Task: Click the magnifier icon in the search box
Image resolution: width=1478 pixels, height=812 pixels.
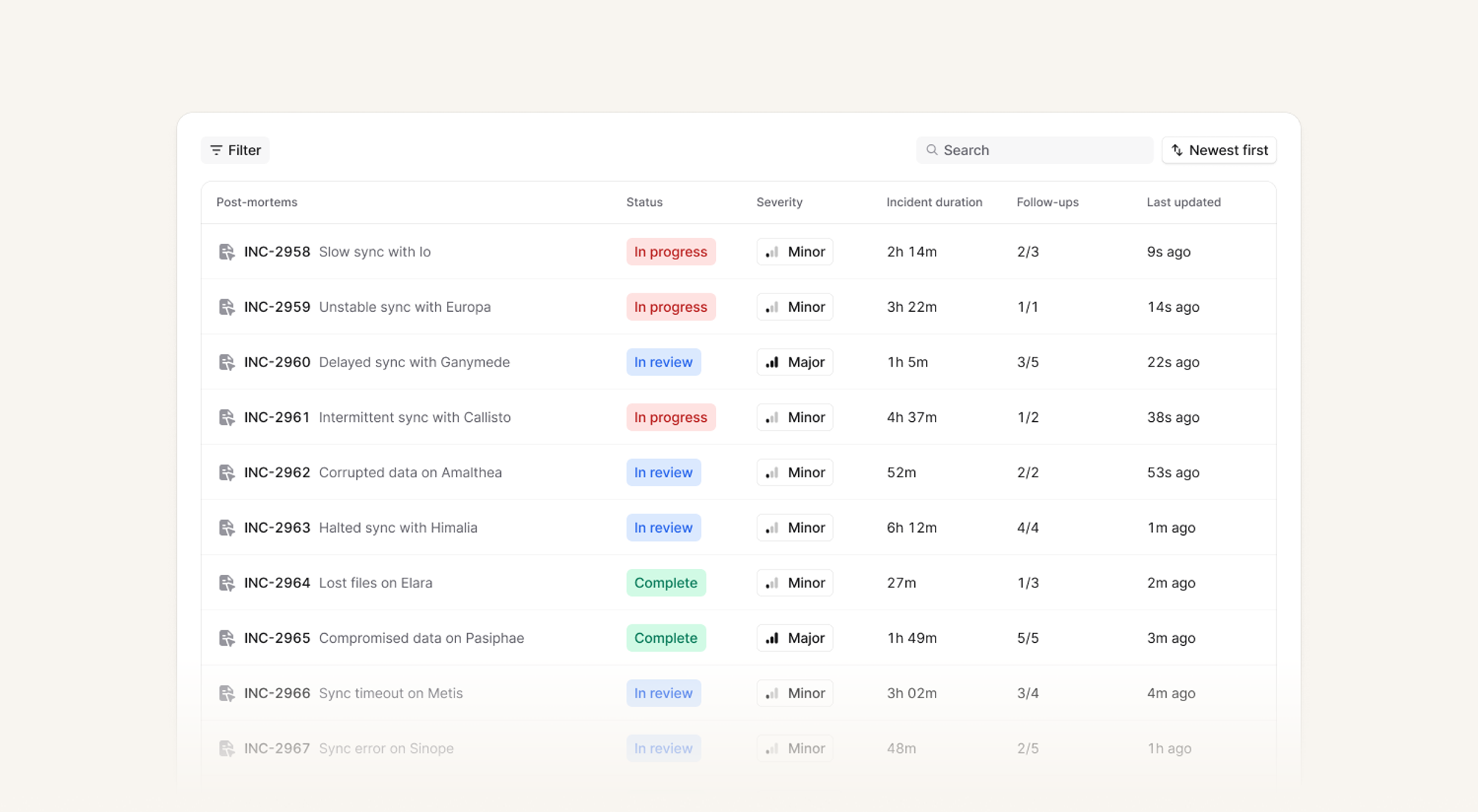Action: pos(932,150)
